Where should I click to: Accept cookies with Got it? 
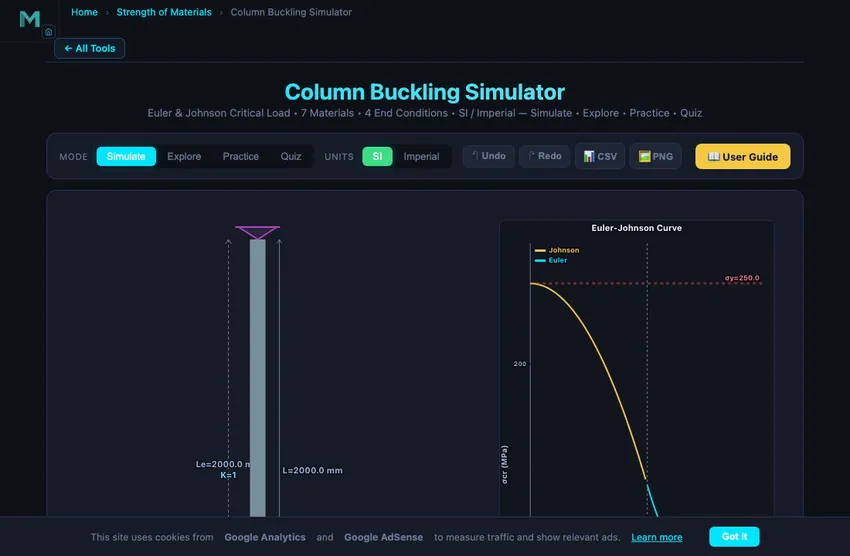(x=734, y=536)
